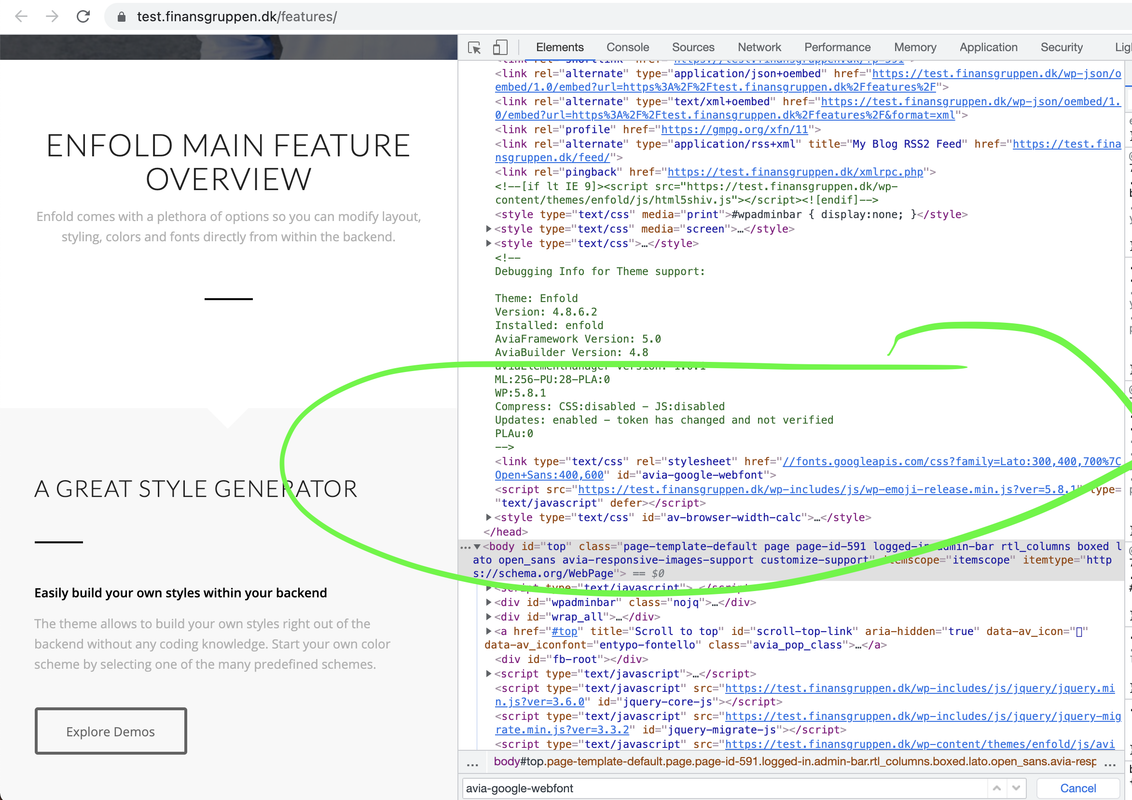Click body#top breadcrumb path
The image size is (1132, 800).
794,762
